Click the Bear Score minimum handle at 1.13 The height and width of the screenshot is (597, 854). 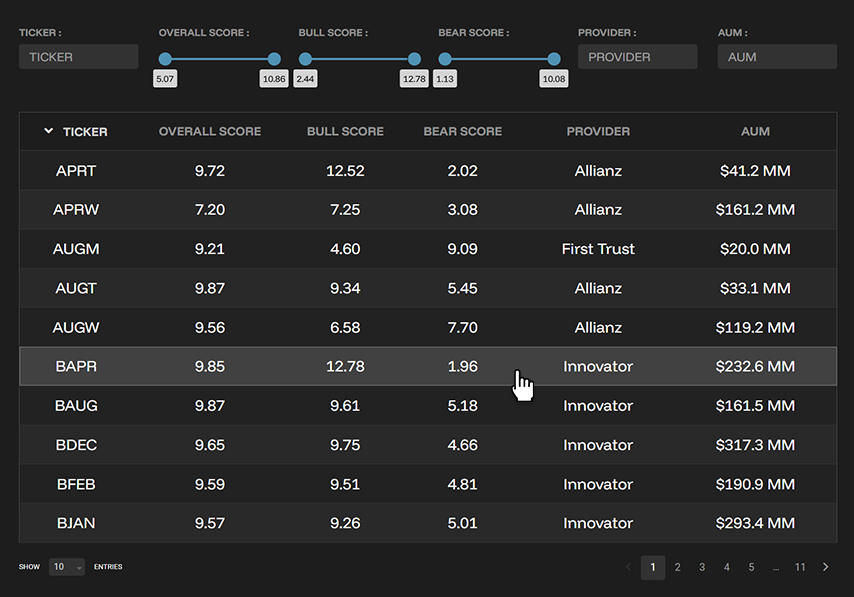click(x=444, y=58)
